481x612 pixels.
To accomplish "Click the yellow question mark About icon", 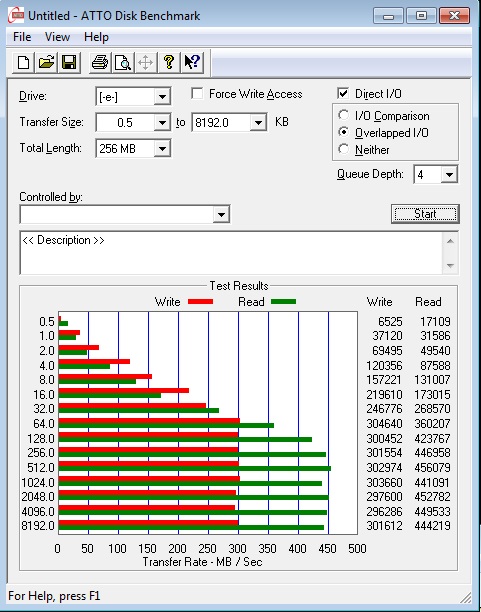I will [169, 62].
